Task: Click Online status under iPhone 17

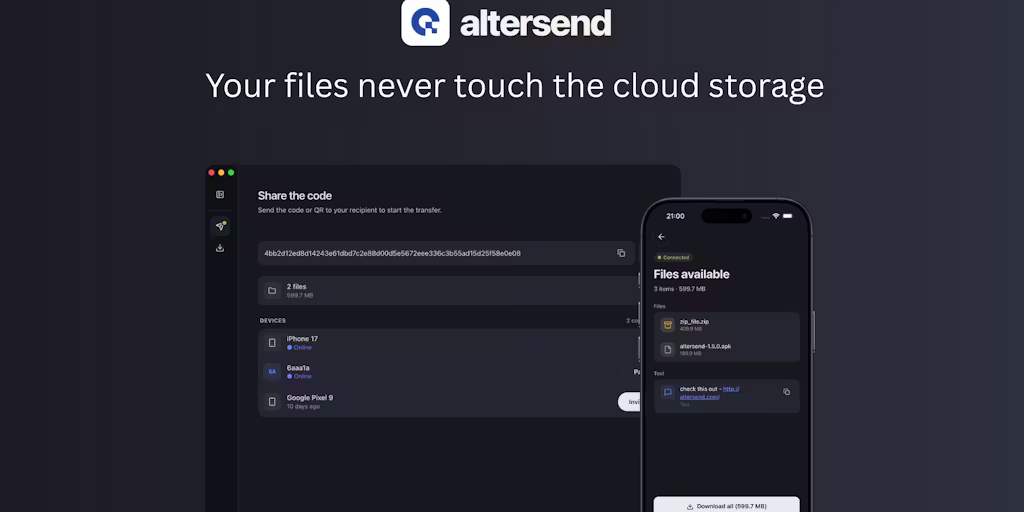Action: pyautogui.click(x=300, y=347)
